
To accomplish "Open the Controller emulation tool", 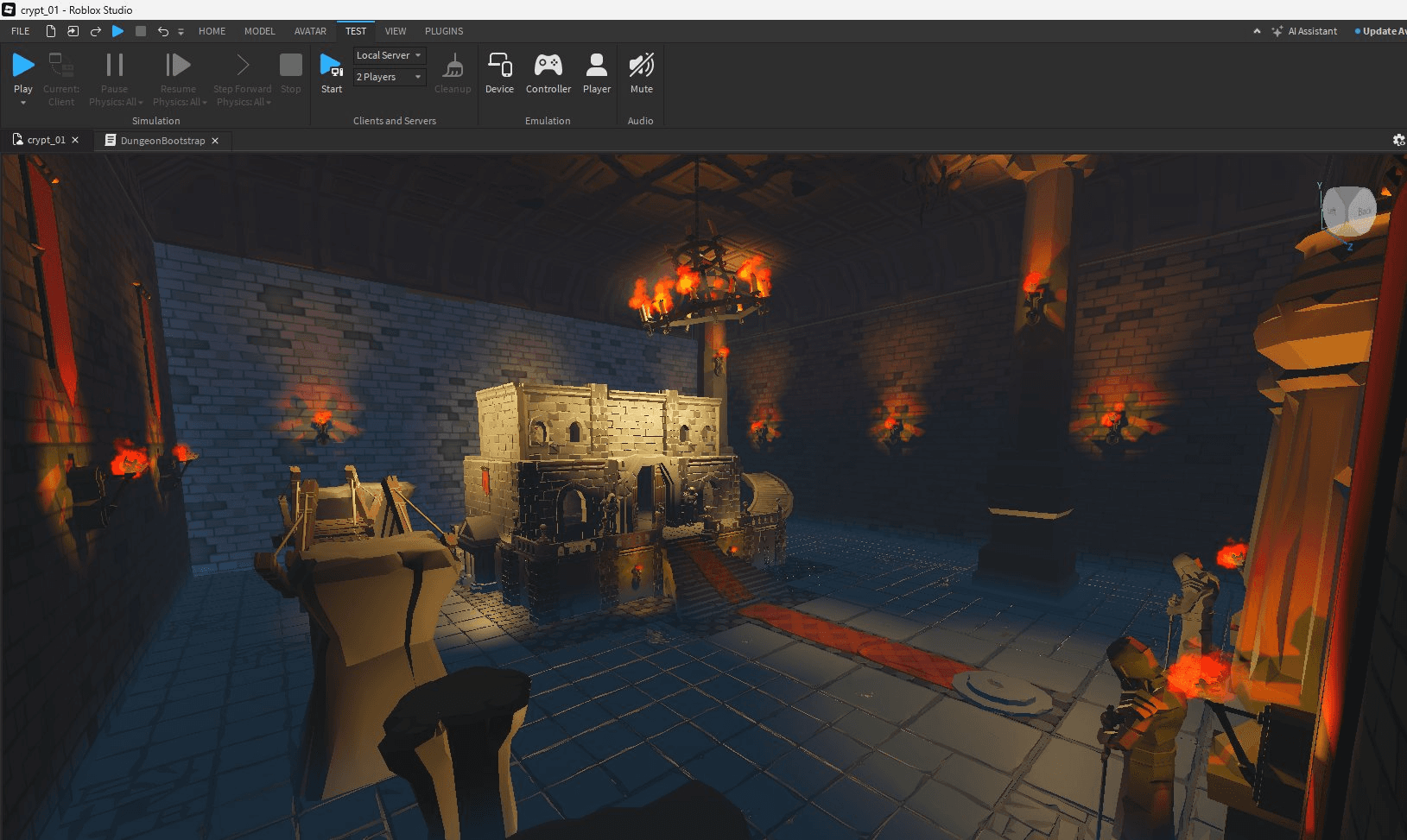I will (x=548, y=73).
